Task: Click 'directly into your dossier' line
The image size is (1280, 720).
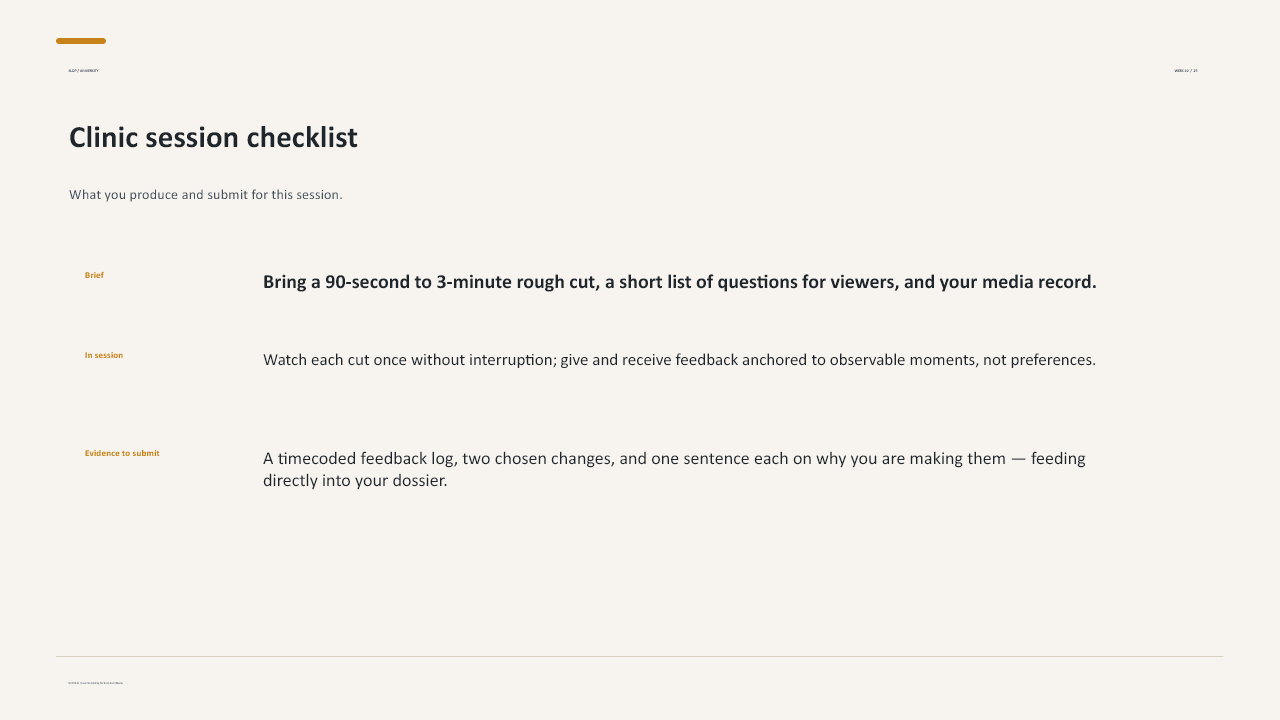Action: pyautogui.click(x=355, y=481)
